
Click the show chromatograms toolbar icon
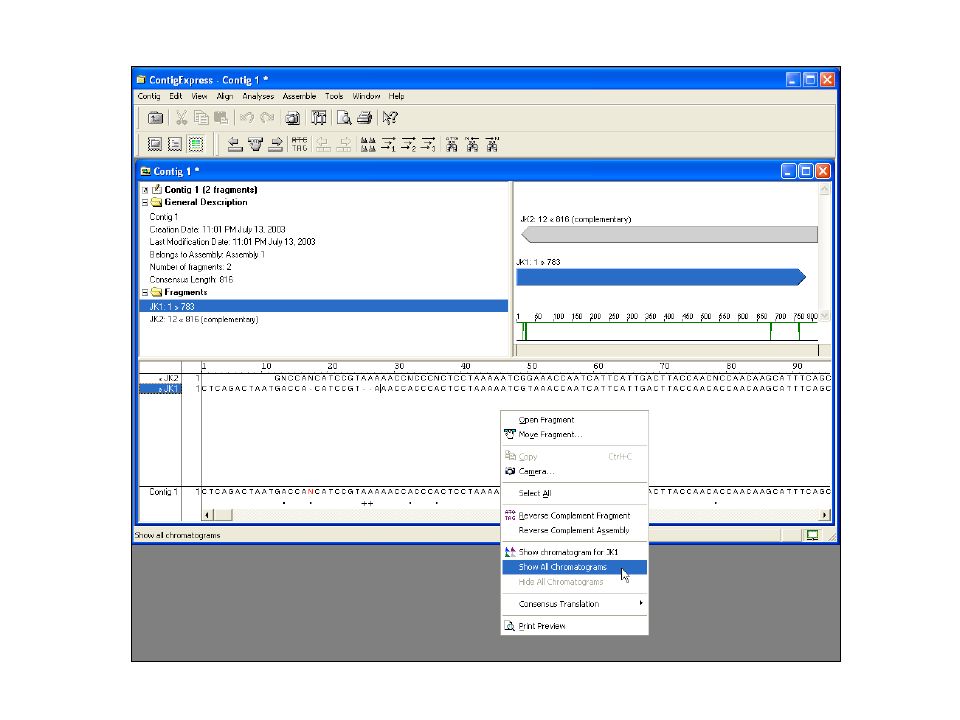(368, 144)
